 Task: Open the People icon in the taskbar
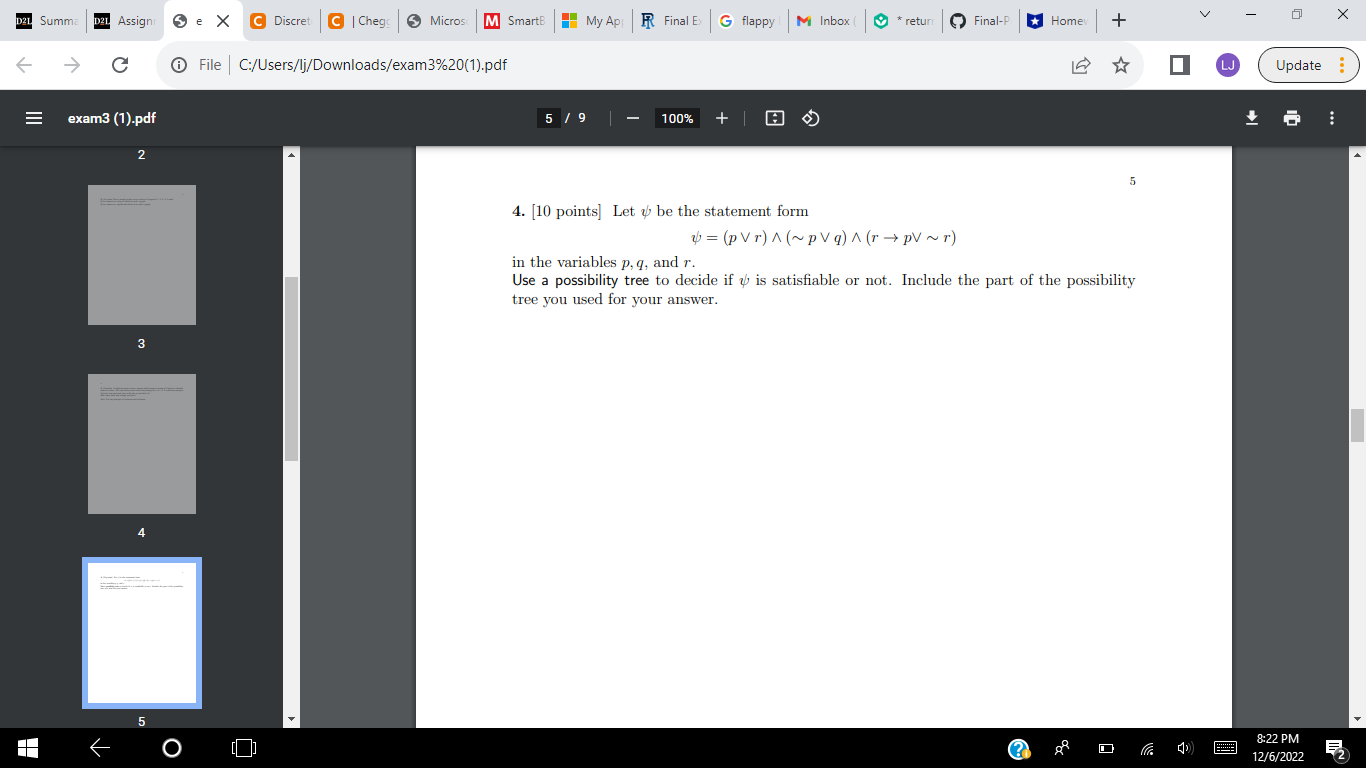pyautogui.click(x=1063, y=747)
